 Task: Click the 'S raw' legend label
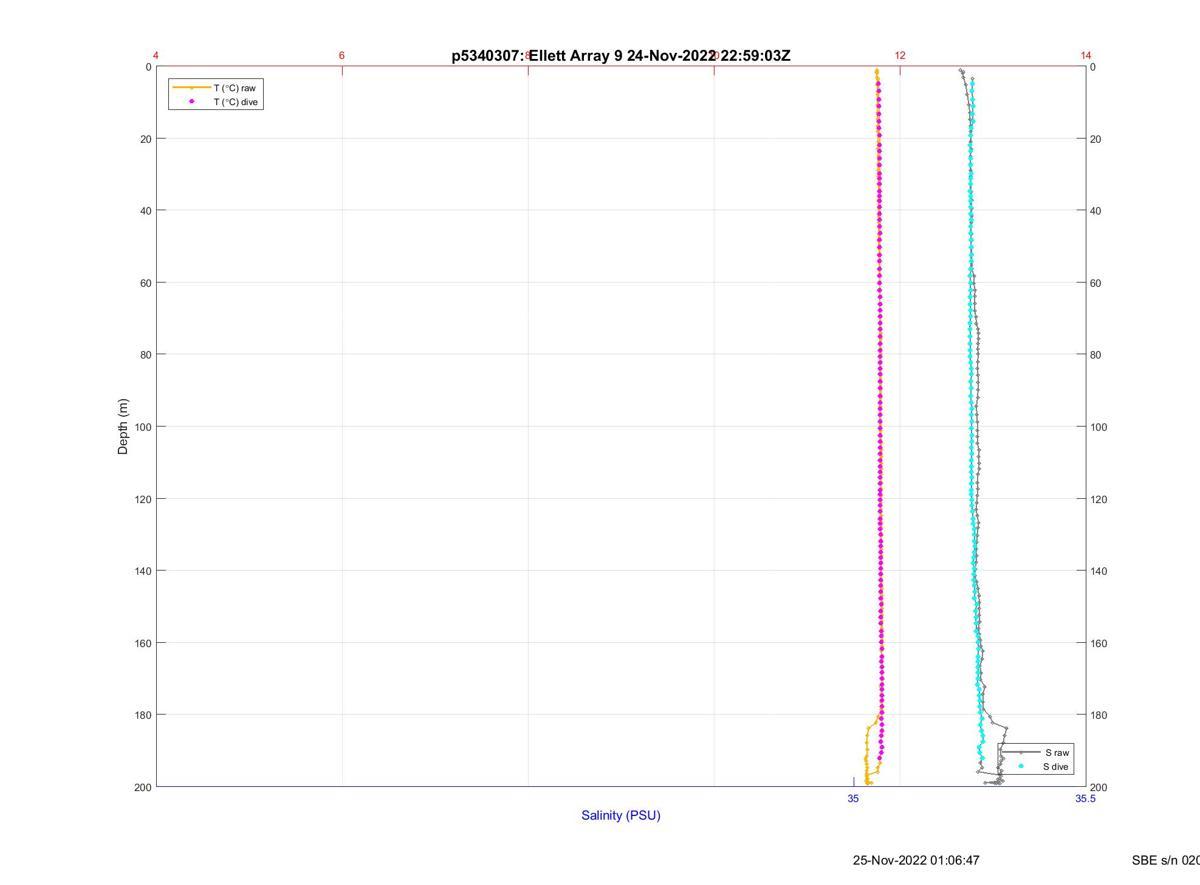pyautogui.click(x=1057, y=752)
